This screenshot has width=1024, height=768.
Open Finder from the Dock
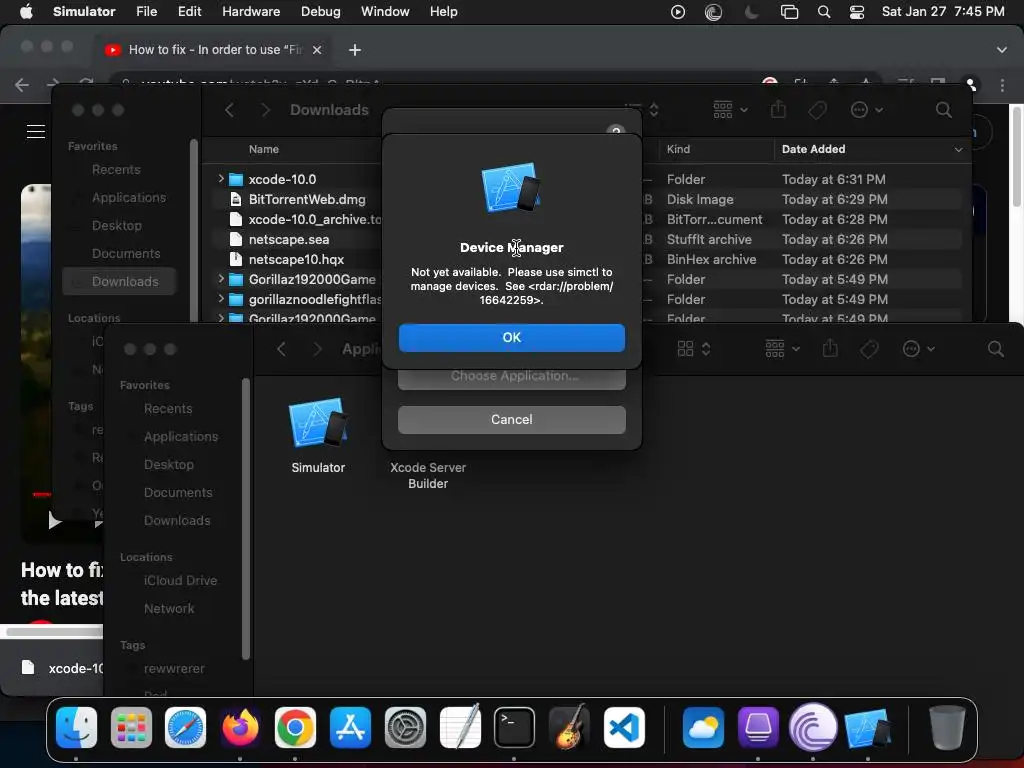point(76,728)
